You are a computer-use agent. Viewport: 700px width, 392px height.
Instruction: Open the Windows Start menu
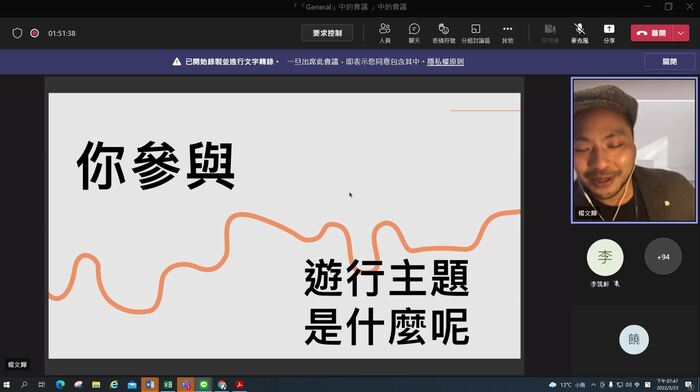[x=6, y=384]
